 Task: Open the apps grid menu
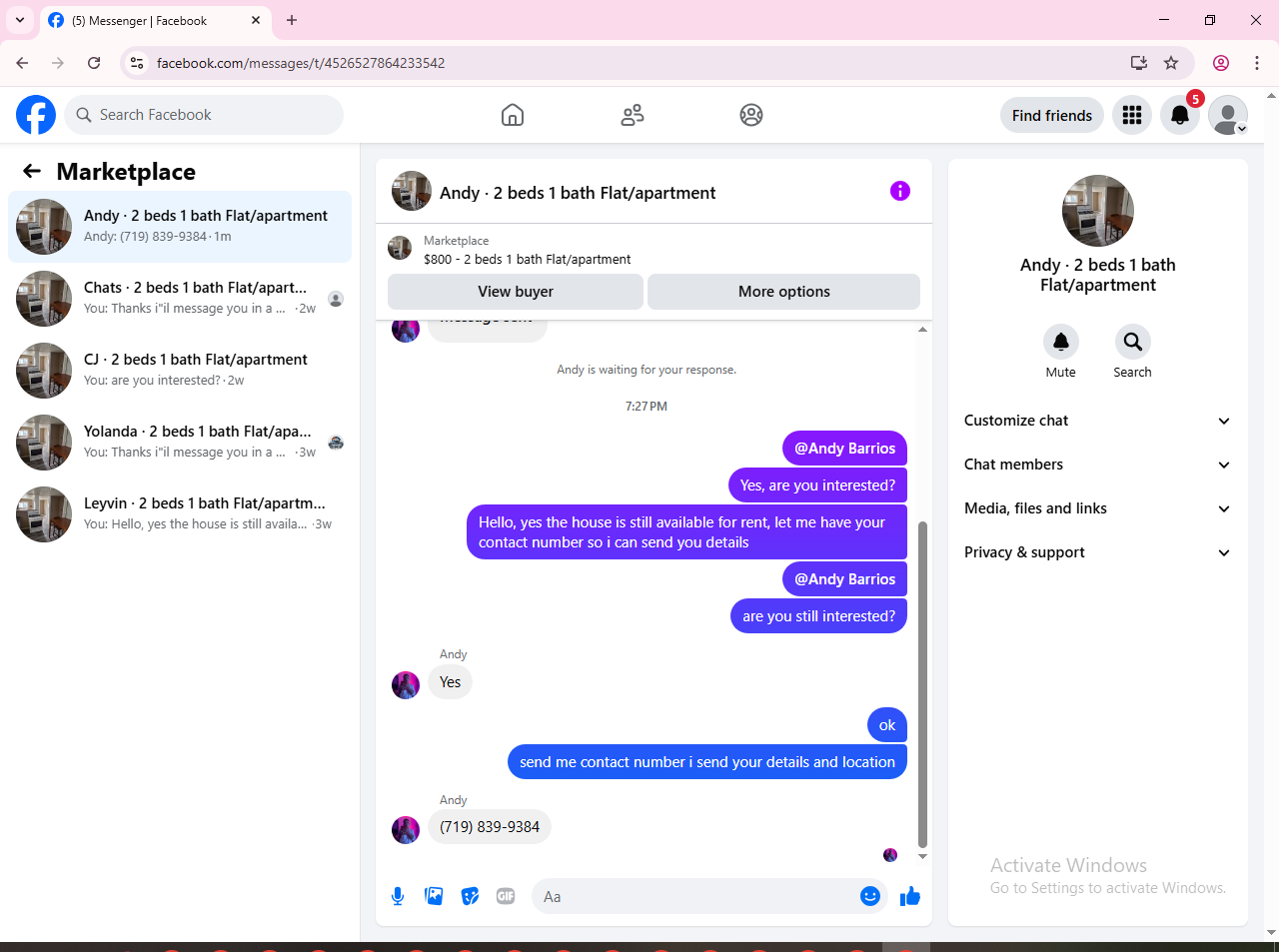tap(1132, 115)
